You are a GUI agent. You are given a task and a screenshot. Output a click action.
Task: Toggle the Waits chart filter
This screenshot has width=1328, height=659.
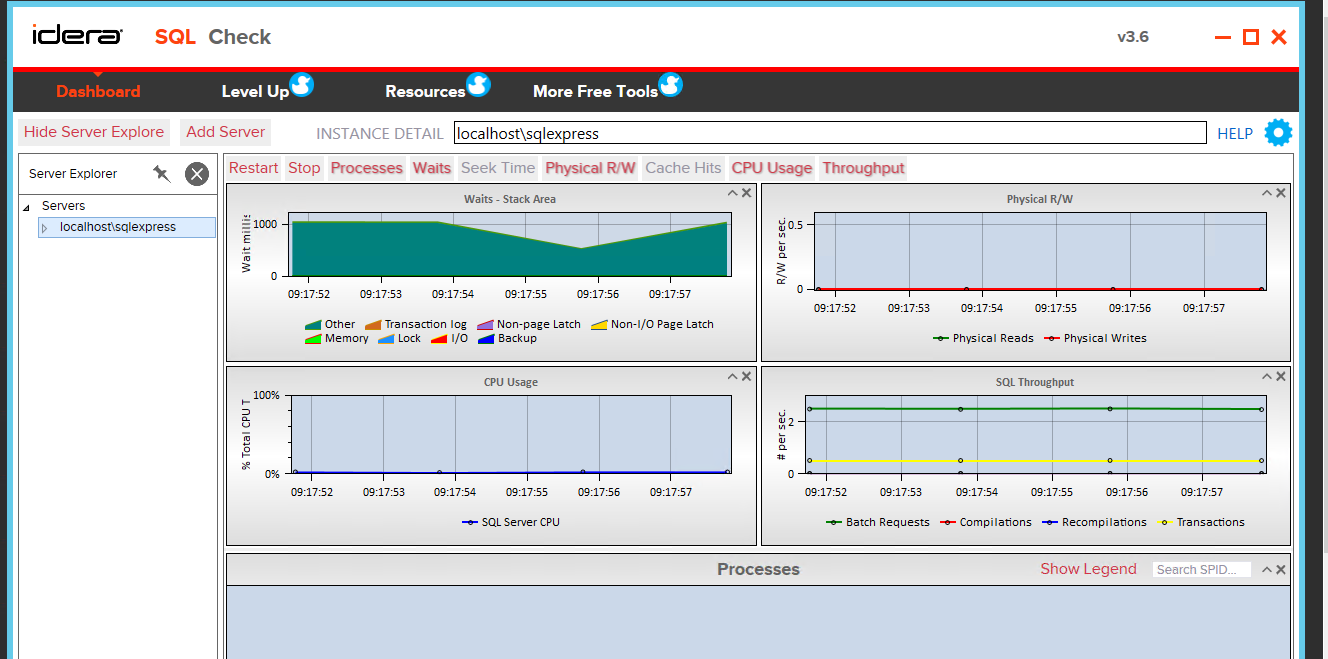point(431,168)
